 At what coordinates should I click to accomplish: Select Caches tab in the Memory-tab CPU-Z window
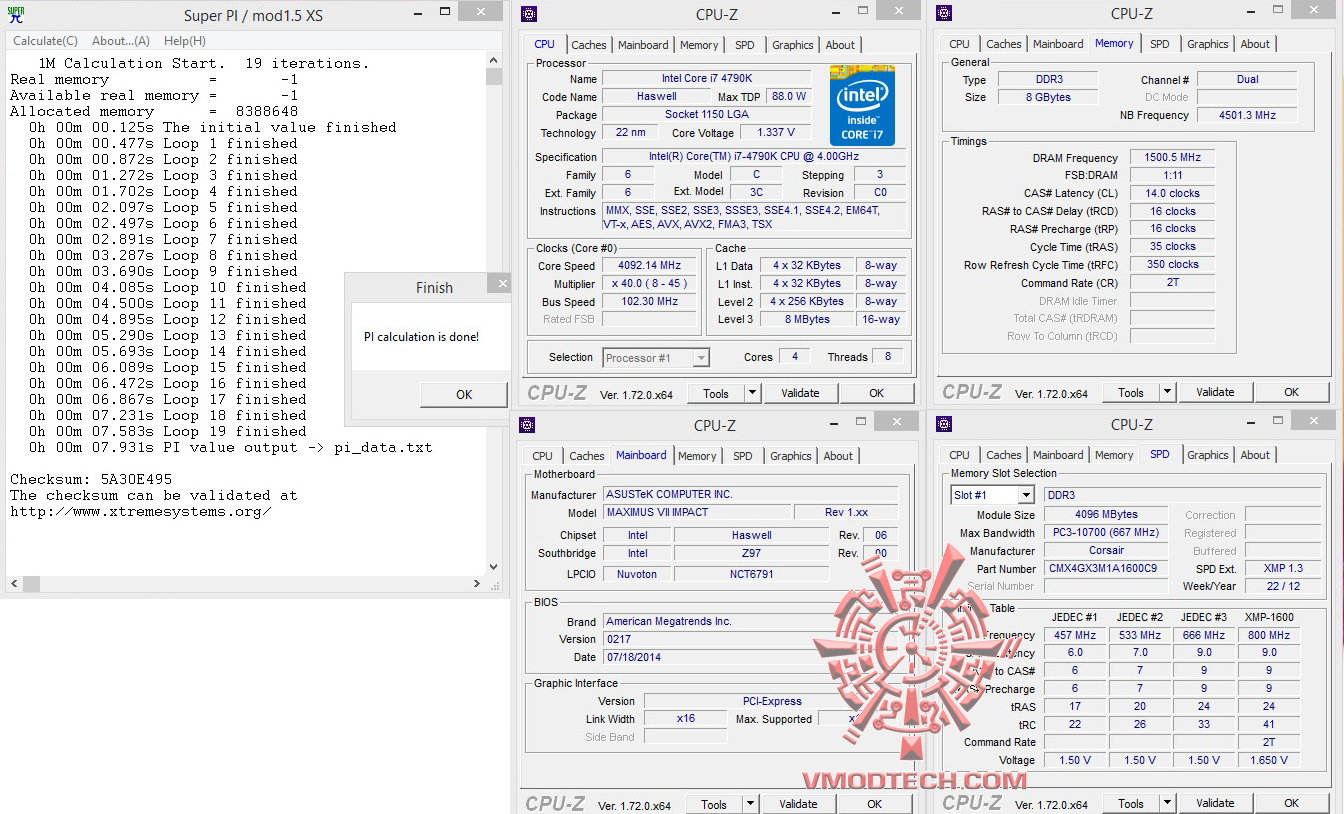click(x=1004, y=44)
